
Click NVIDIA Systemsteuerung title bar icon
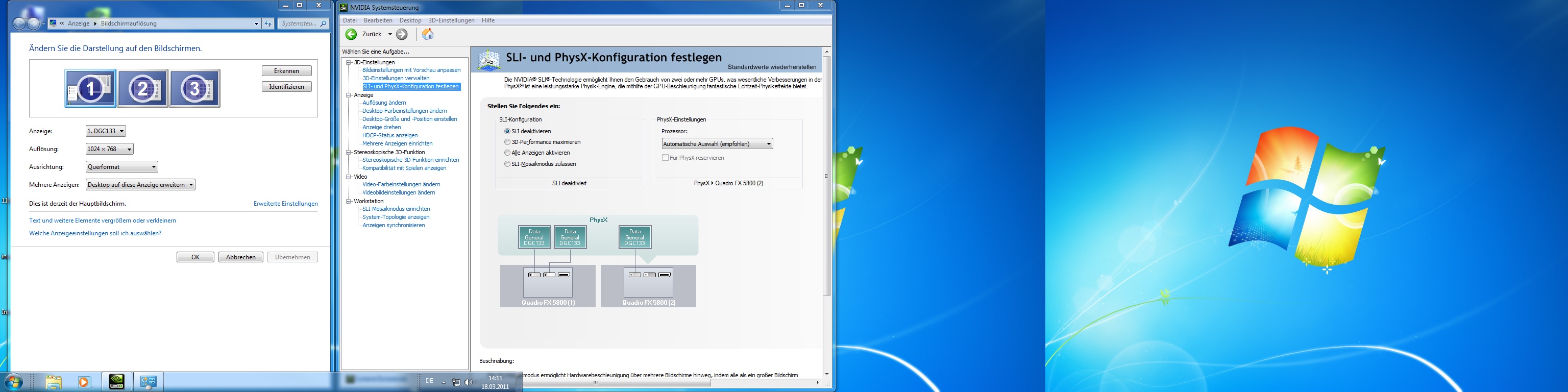click(344, 7)
